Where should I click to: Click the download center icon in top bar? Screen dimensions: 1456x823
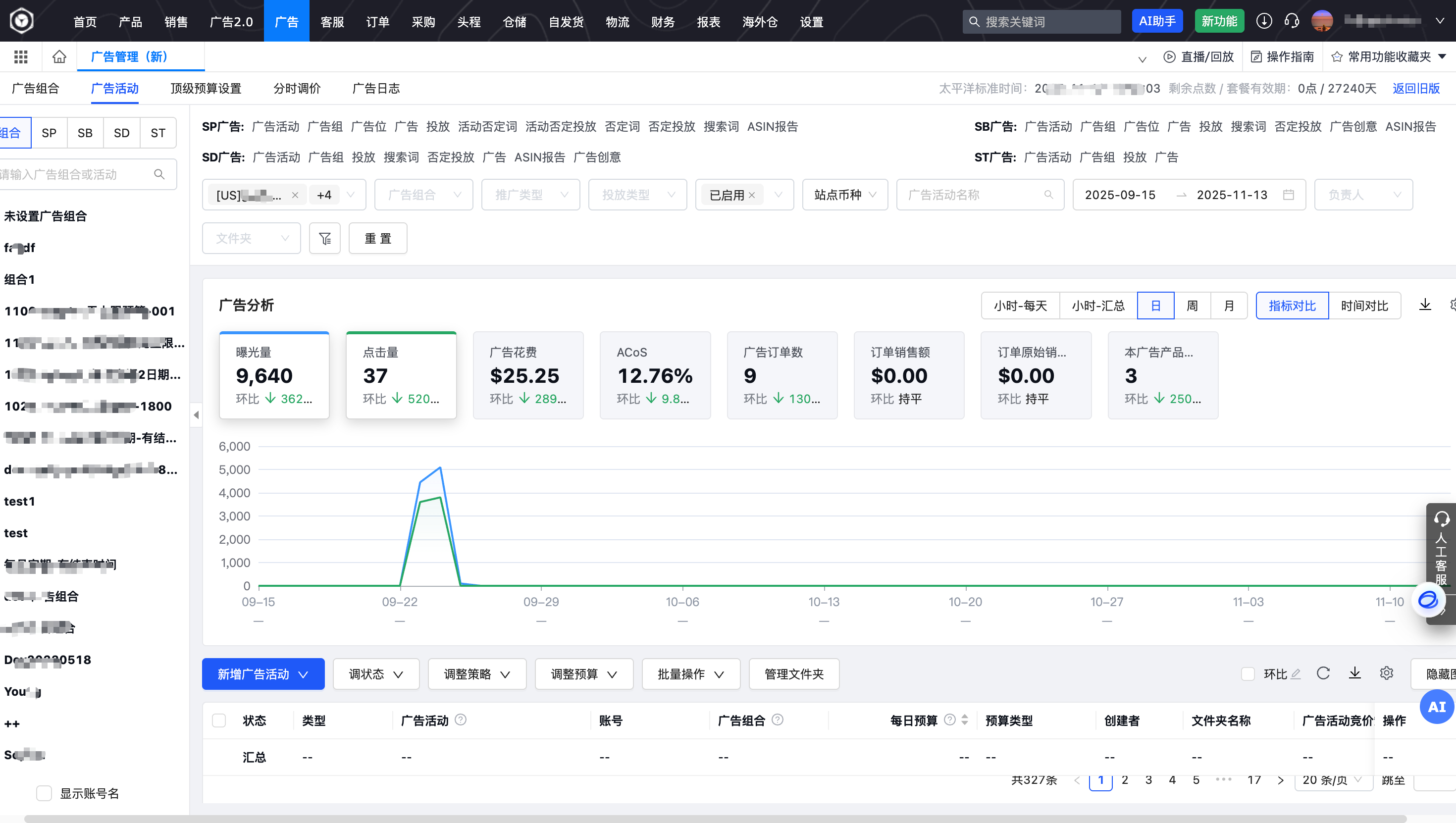point(1264,21)
